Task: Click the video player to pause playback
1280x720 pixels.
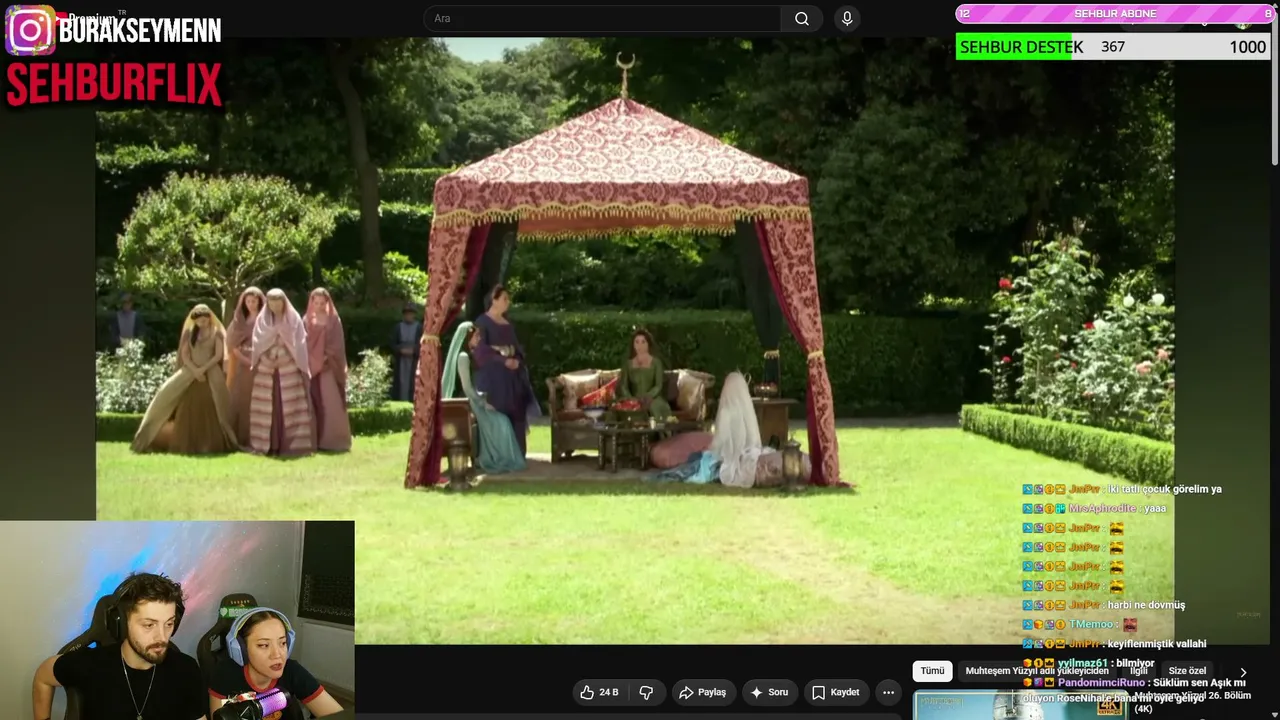Action: (x=635, y=340)
